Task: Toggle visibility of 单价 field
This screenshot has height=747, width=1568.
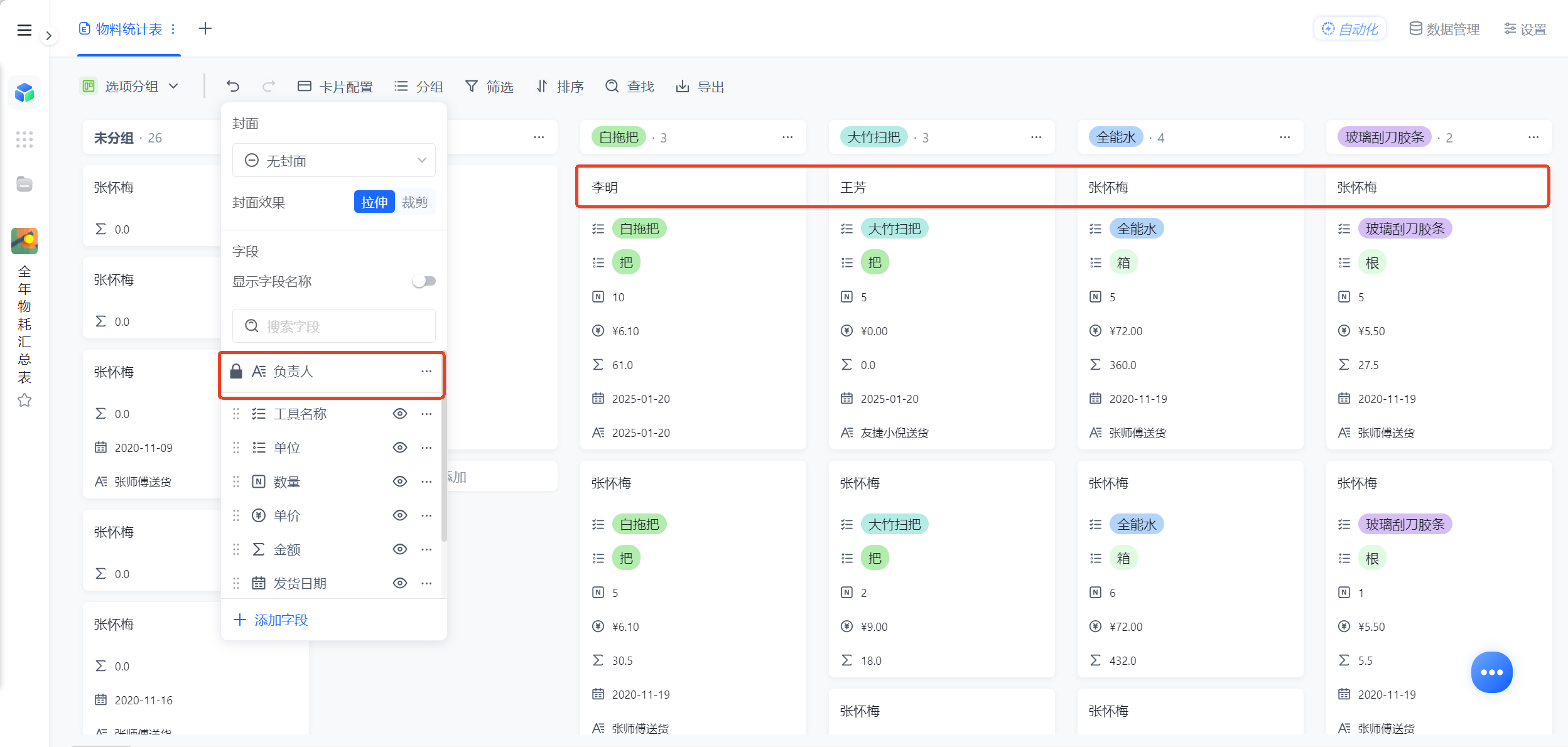Action: point(400,515)
